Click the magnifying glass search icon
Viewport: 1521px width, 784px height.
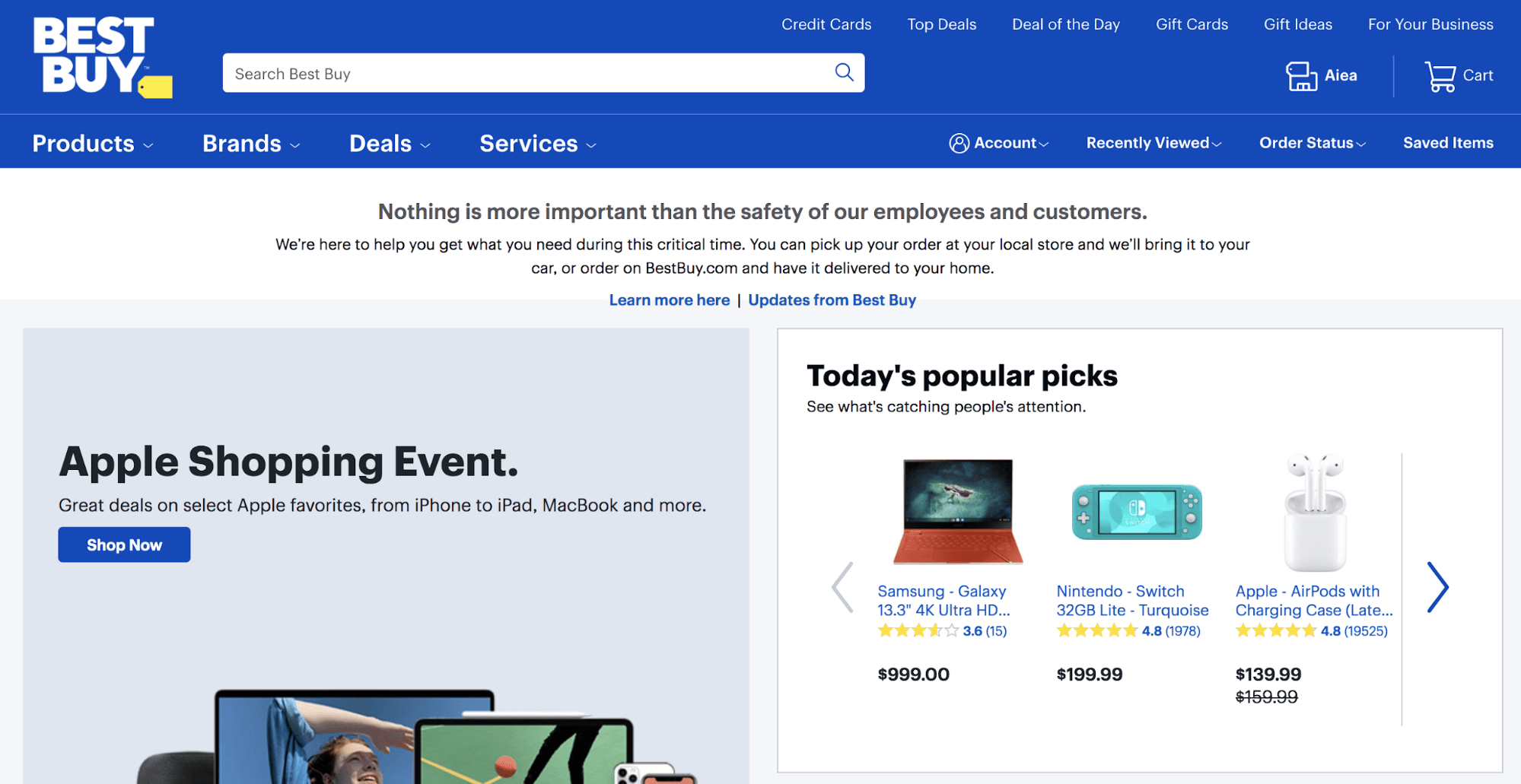[844, 72]
